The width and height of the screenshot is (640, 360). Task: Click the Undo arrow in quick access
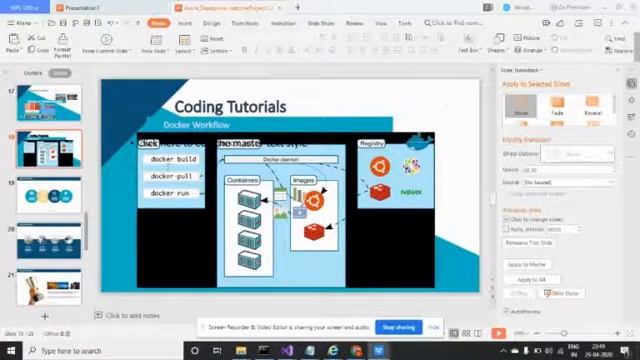coord(110,23)
